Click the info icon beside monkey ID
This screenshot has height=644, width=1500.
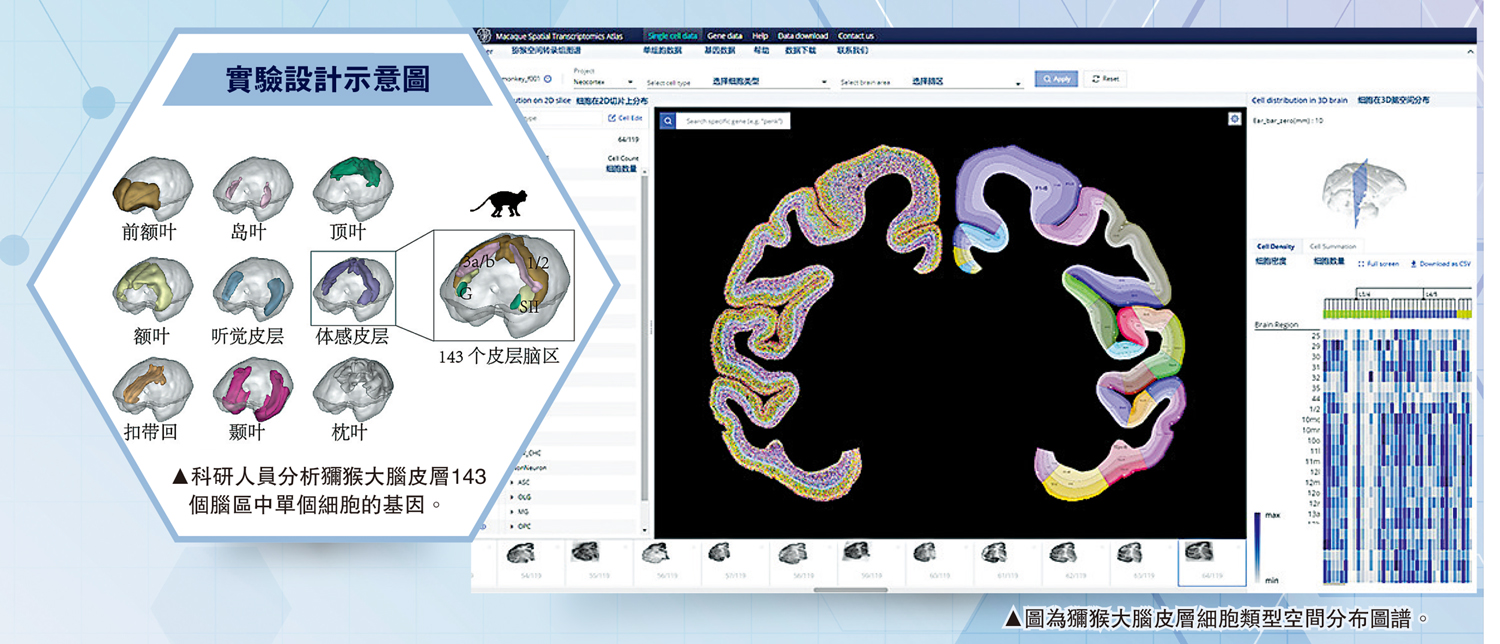[x=548, y=79]
